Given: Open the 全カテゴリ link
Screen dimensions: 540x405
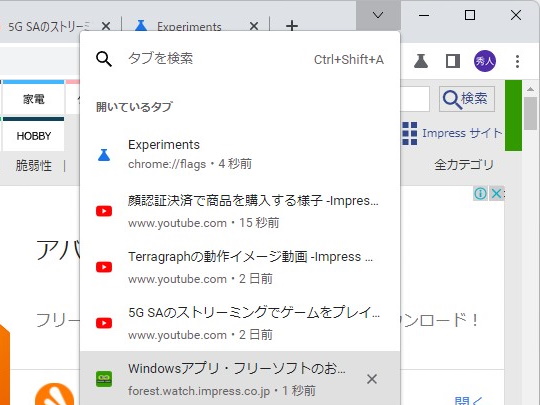Looking at the screenshot, I should pyautogui.click(x=464, y=165).
